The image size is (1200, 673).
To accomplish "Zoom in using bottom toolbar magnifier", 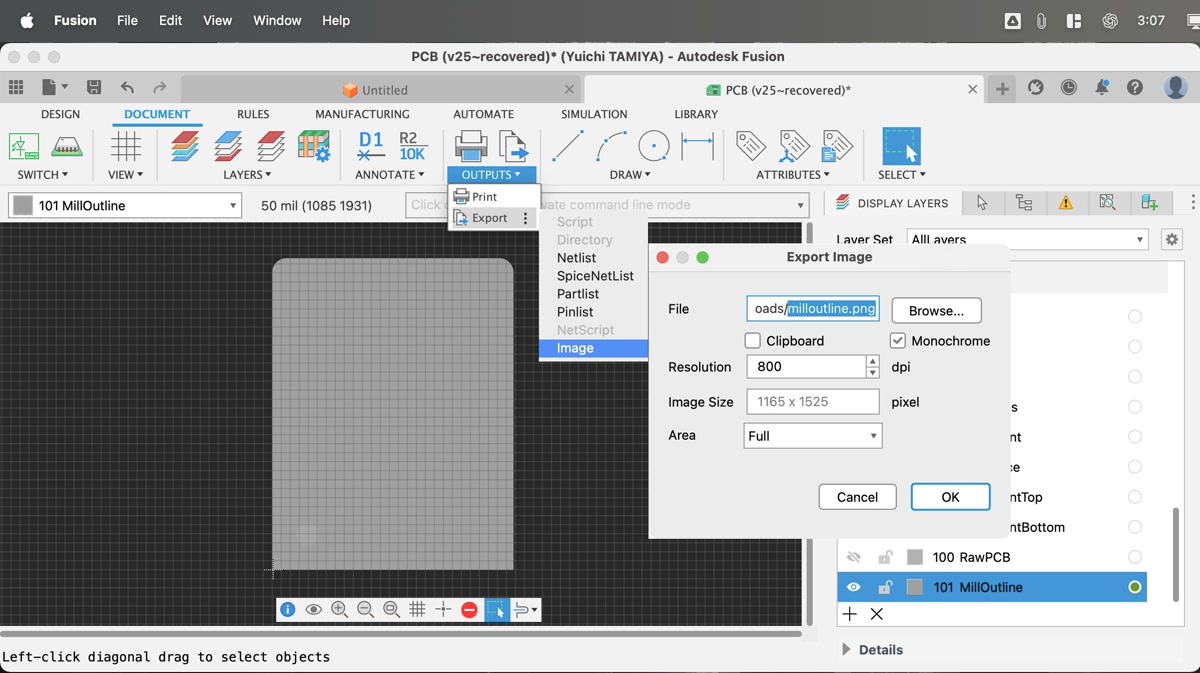I will click(339, 609).
